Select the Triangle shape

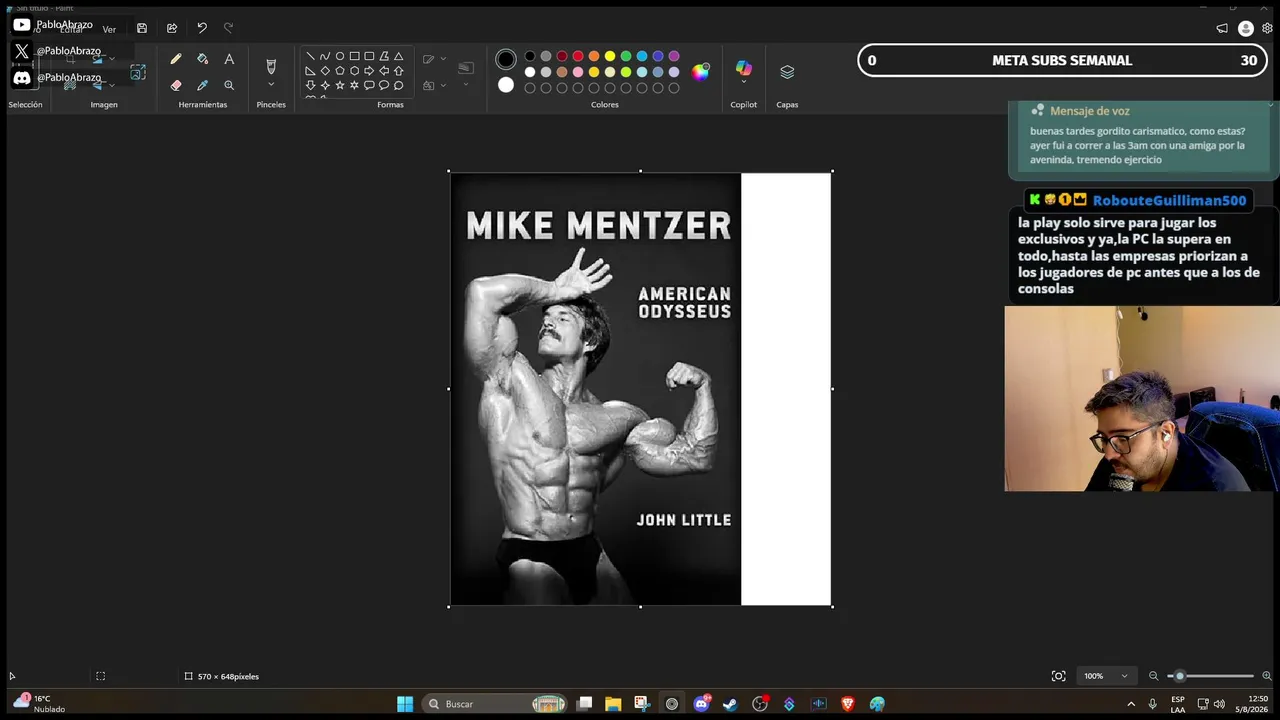(398, 56)
